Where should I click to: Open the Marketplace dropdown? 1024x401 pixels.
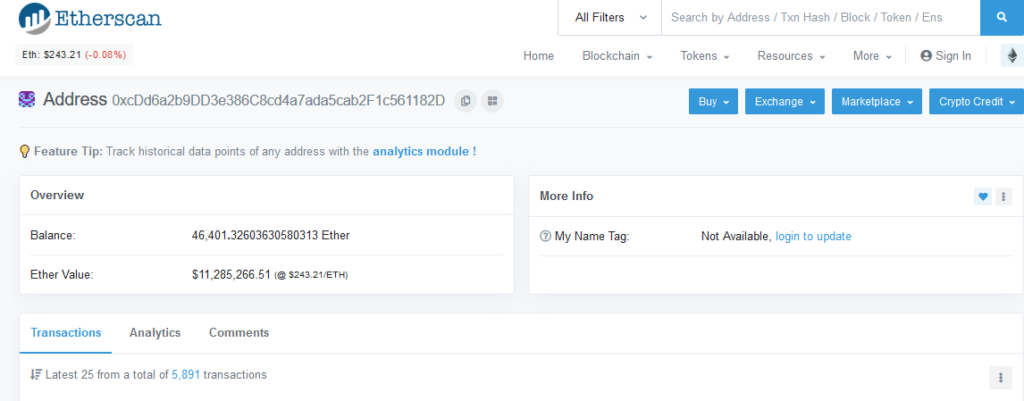pos(877,102)
